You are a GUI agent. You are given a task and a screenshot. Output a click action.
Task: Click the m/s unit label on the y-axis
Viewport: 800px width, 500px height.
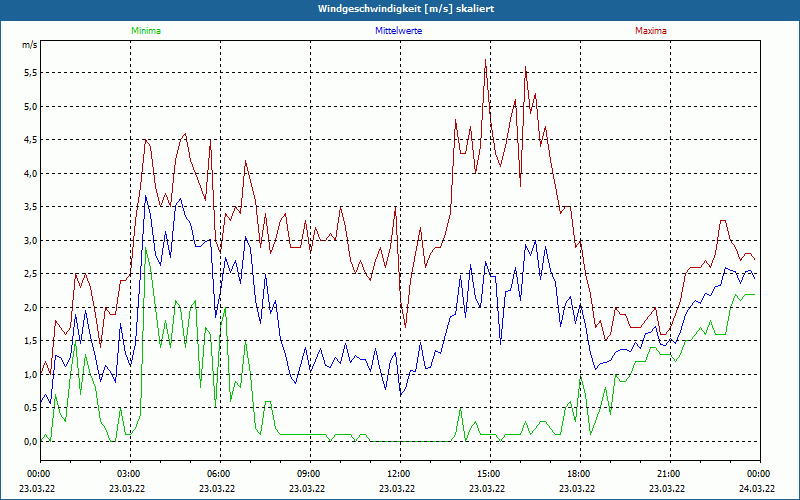30,45
